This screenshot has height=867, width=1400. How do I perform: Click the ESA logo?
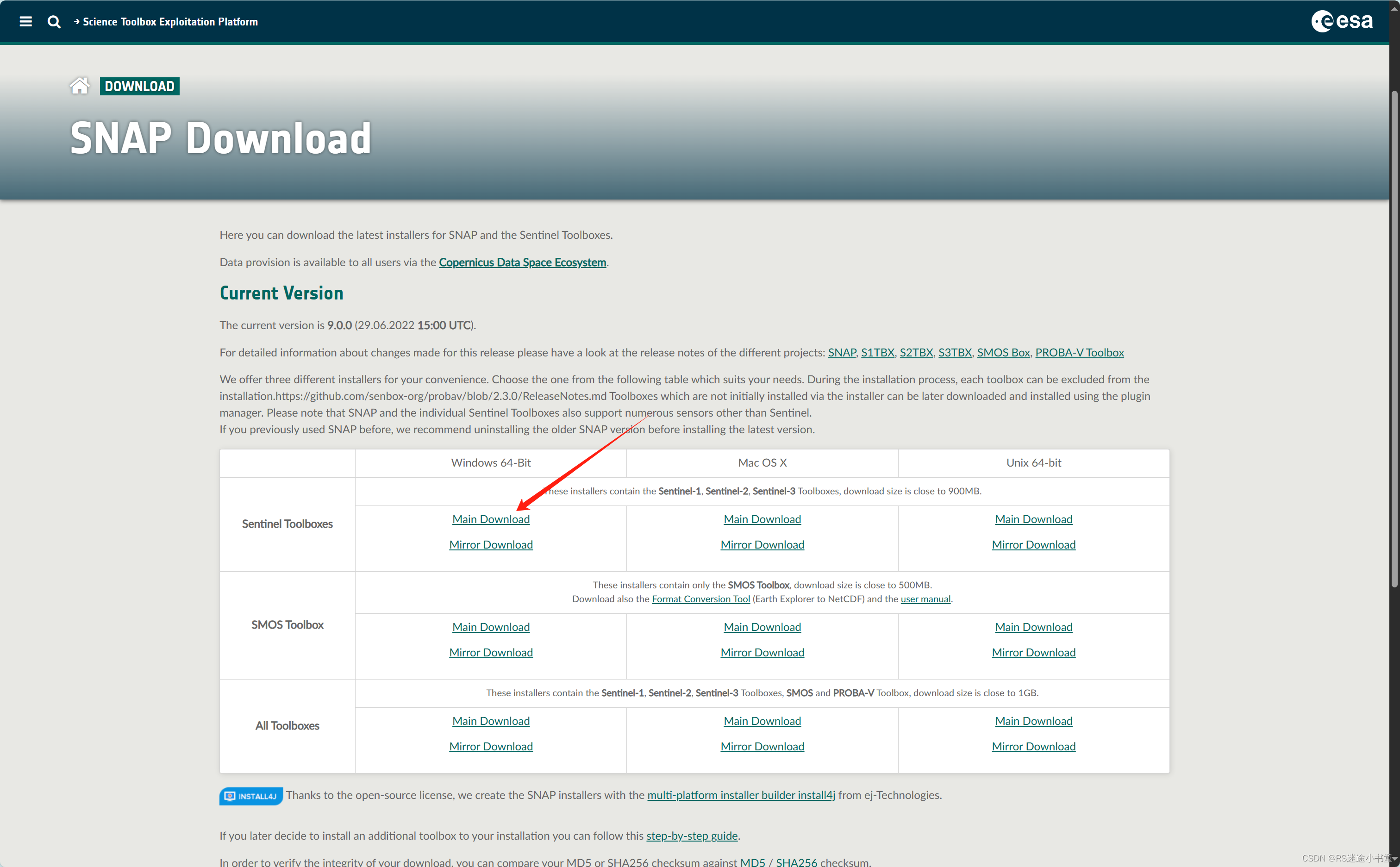pyautogui.click(x=1342, y=21)
